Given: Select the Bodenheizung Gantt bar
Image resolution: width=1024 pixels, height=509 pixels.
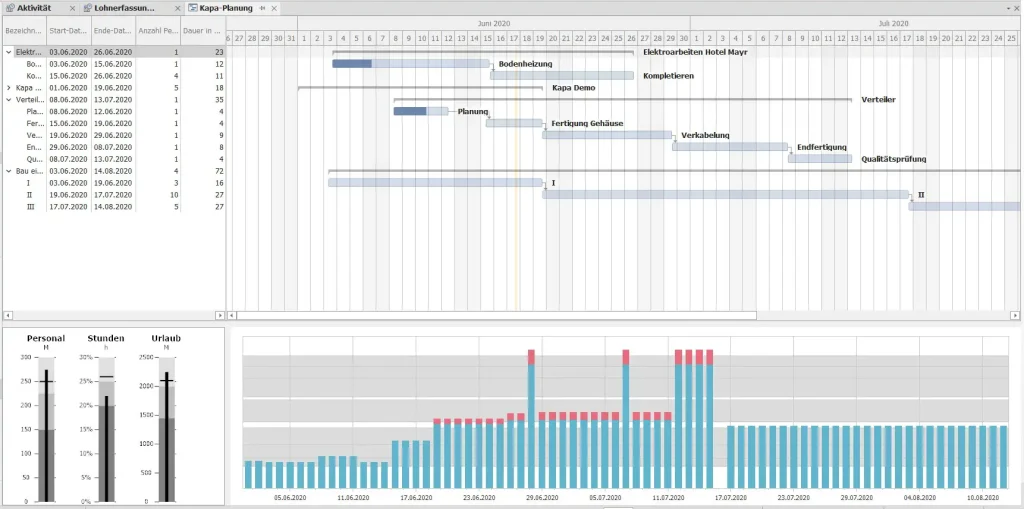Looking at the screenshot, I should (411, 64).
